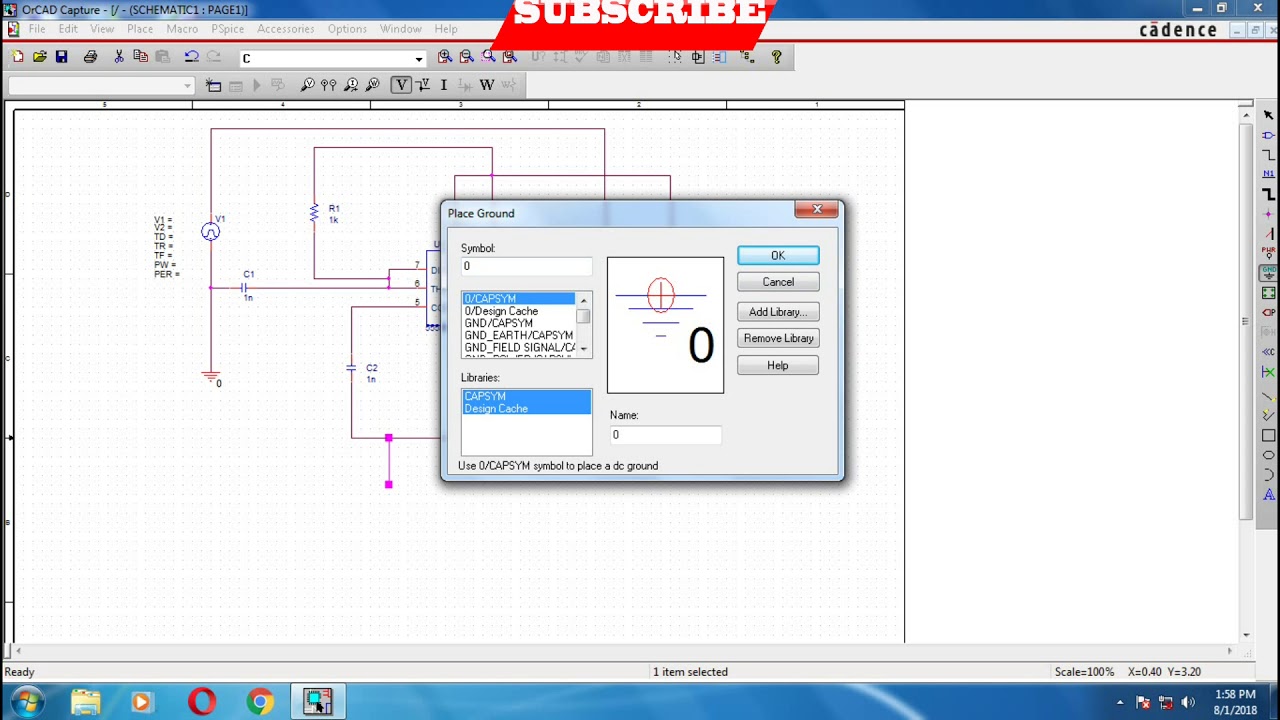Screen dimensions: 1280x720
Task: Click the Add Library button
Action: (x=778, y=312)
